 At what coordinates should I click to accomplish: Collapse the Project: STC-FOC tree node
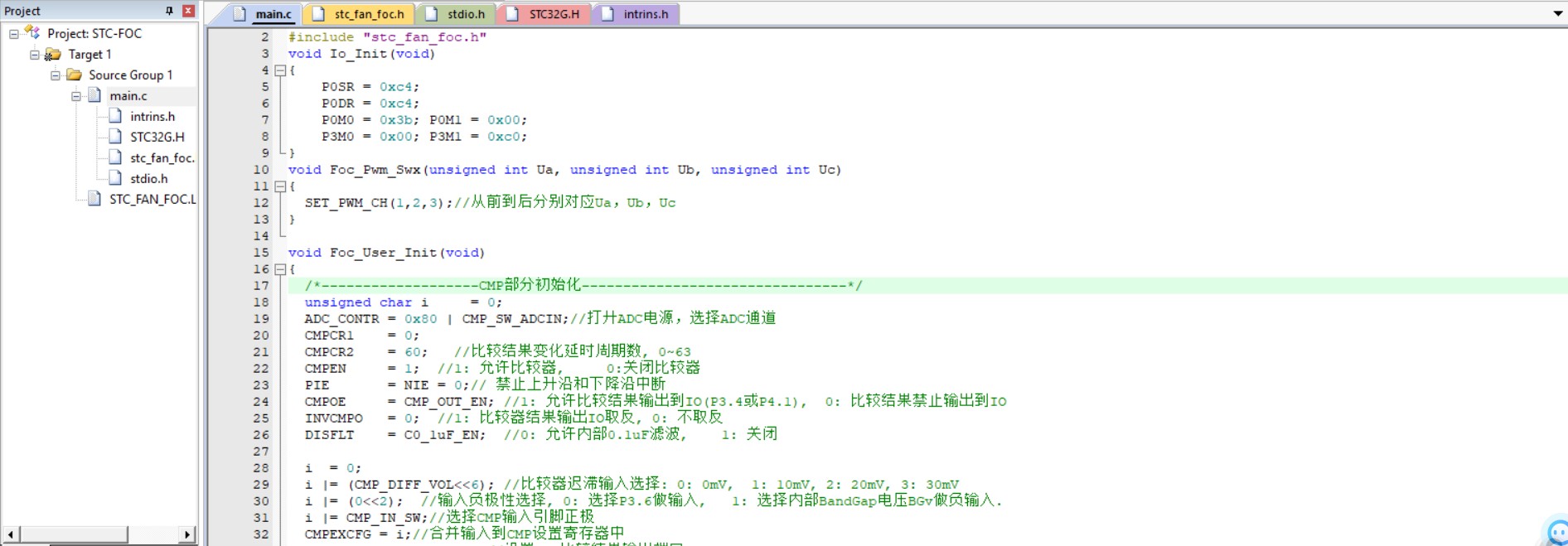(x=14, y=34)
